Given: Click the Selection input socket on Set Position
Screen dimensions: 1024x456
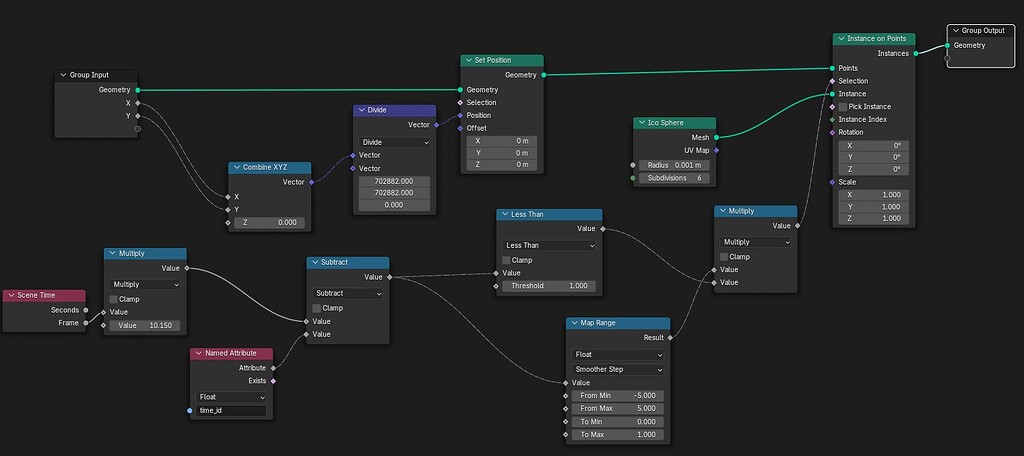Looking at the screenshot, I should (x=460, y=103).
